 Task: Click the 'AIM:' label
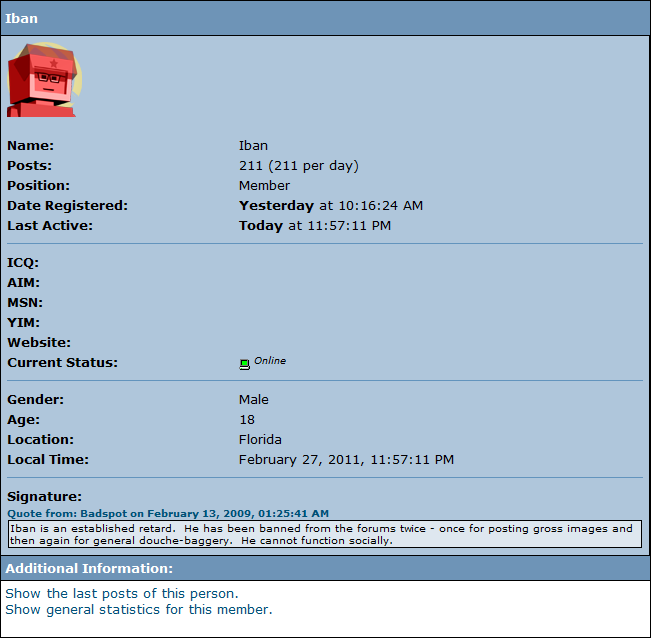coord(24,283)
